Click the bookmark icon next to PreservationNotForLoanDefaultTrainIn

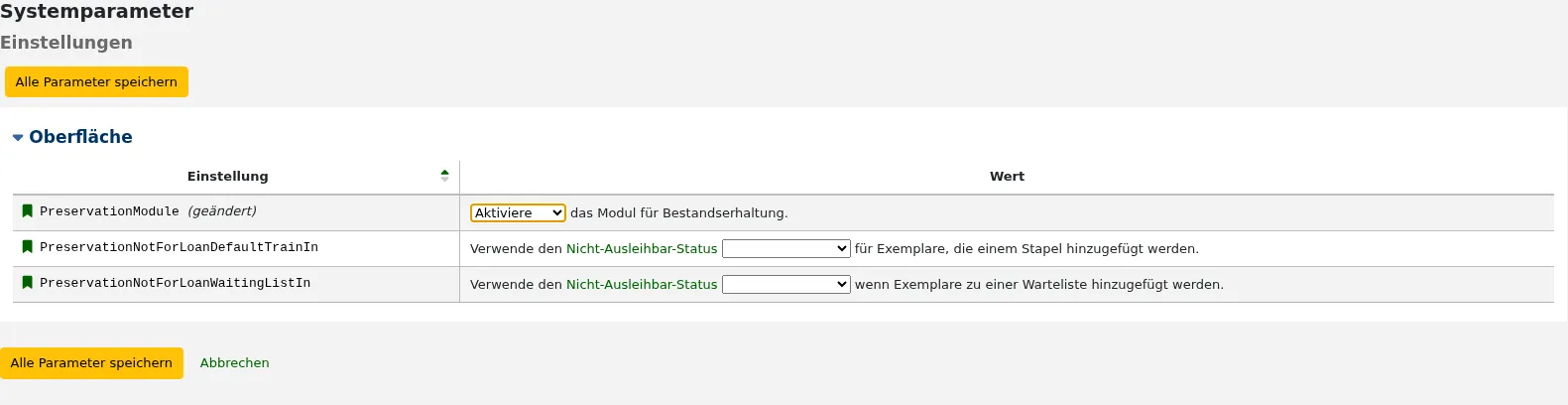click(28, 247)
